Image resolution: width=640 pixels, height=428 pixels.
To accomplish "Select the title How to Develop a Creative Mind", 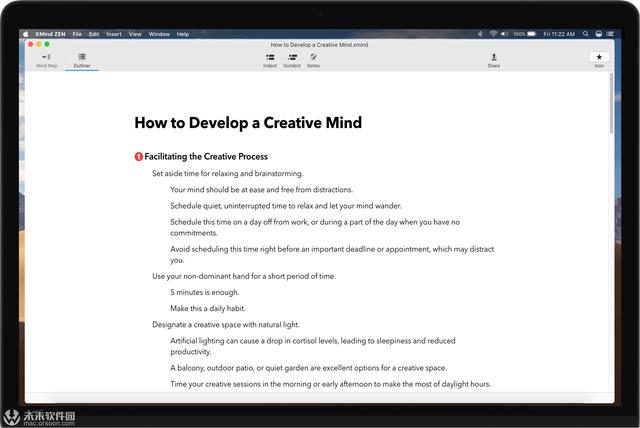I will (x=248, y=123).
